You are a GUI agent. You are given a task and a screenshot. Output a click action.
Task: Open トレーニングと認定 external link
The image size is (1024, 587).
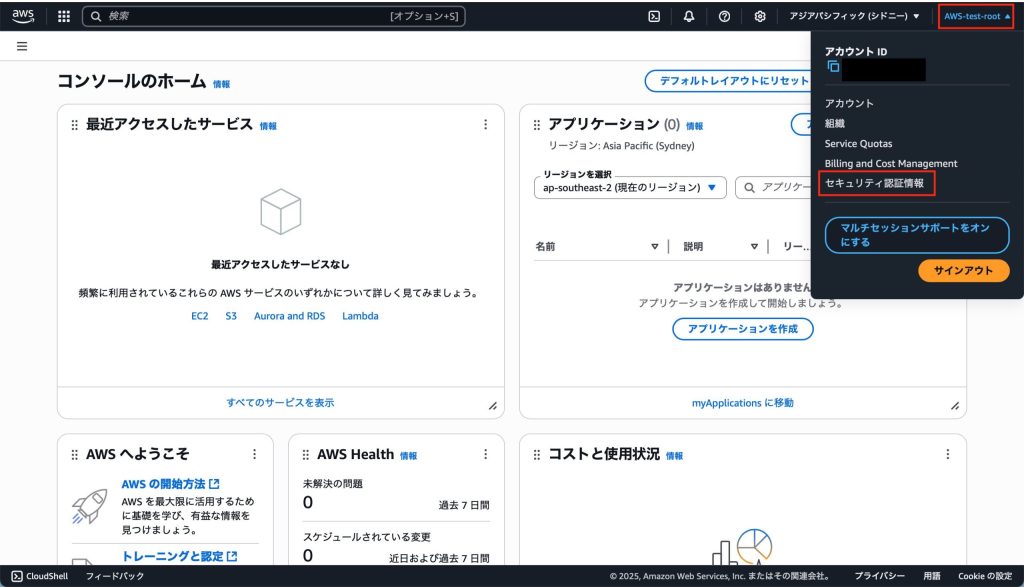tap(180, 556)
